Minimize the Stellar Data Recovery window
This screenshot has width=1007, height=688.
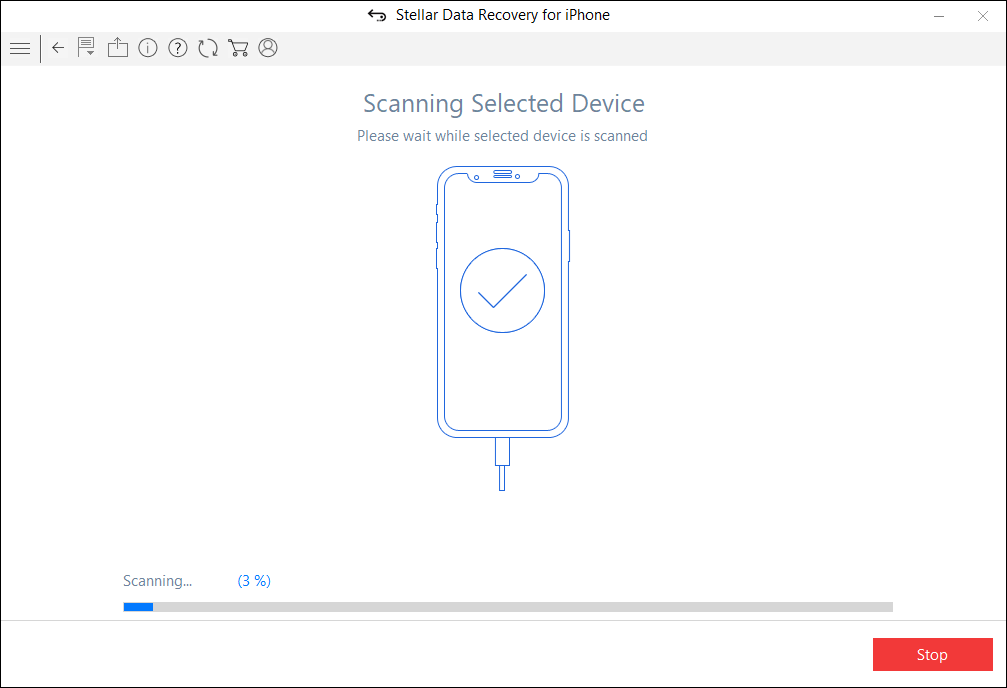pyautogui.click(x=939, y=16)
